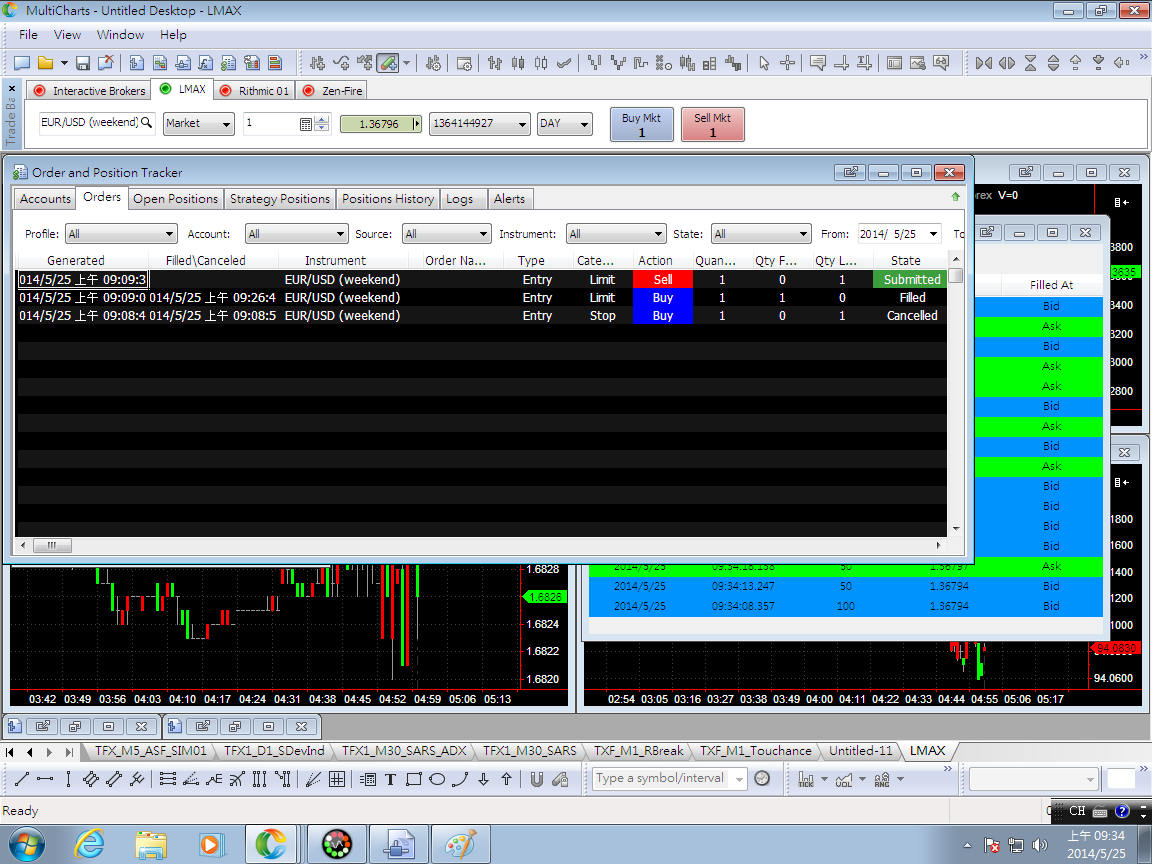Open the Profile filter dropdown
The width and height of the screenshot is (1152, 864).
tap(121, 234)
